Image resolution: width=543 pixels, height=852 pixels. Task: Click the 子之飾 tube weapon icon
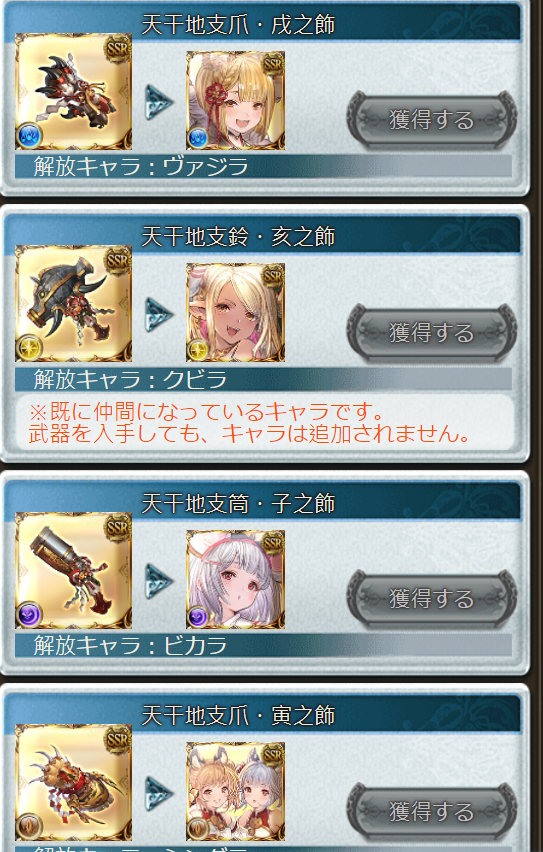(x=73, y=570)
